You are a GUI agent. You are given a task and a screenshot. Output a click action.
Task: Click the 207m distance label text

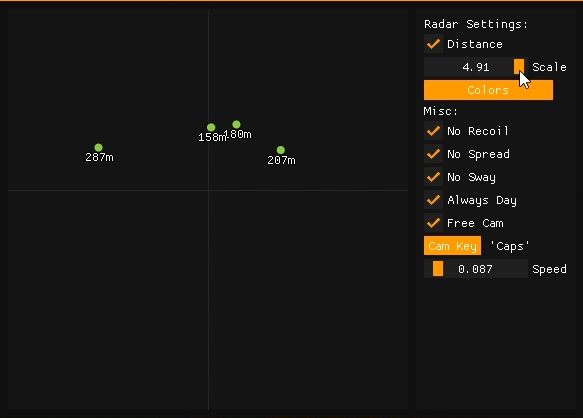point(281,160)
